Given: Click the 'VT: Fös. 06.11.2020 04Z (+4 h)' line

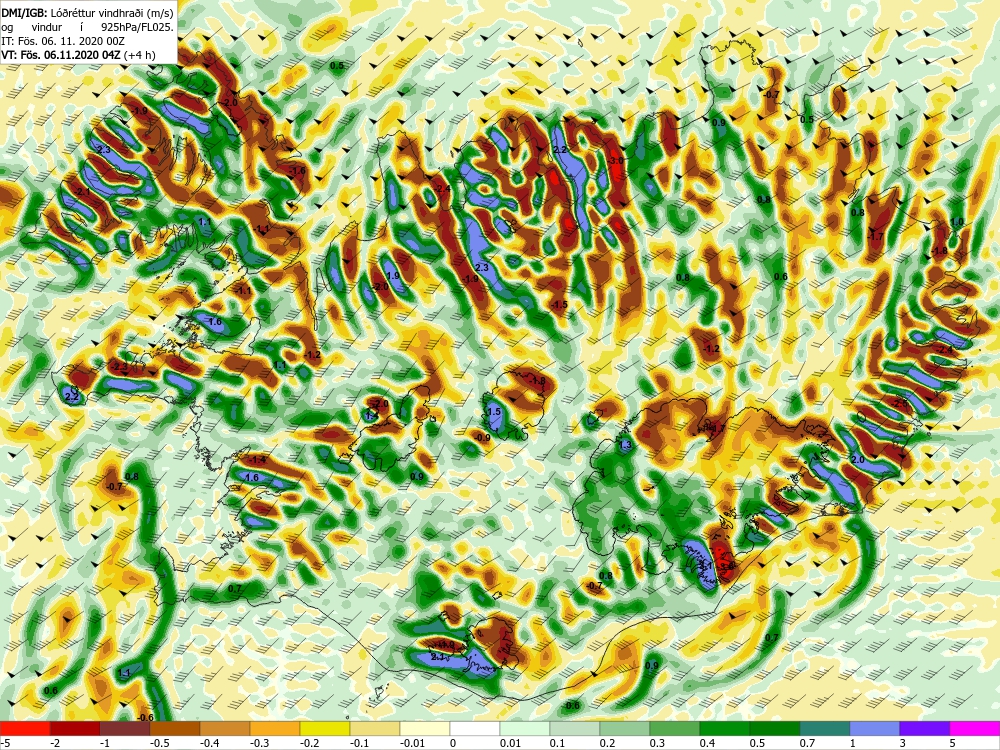Looking at the screenshot, I should pyautogui.click(x=78, y=55).
